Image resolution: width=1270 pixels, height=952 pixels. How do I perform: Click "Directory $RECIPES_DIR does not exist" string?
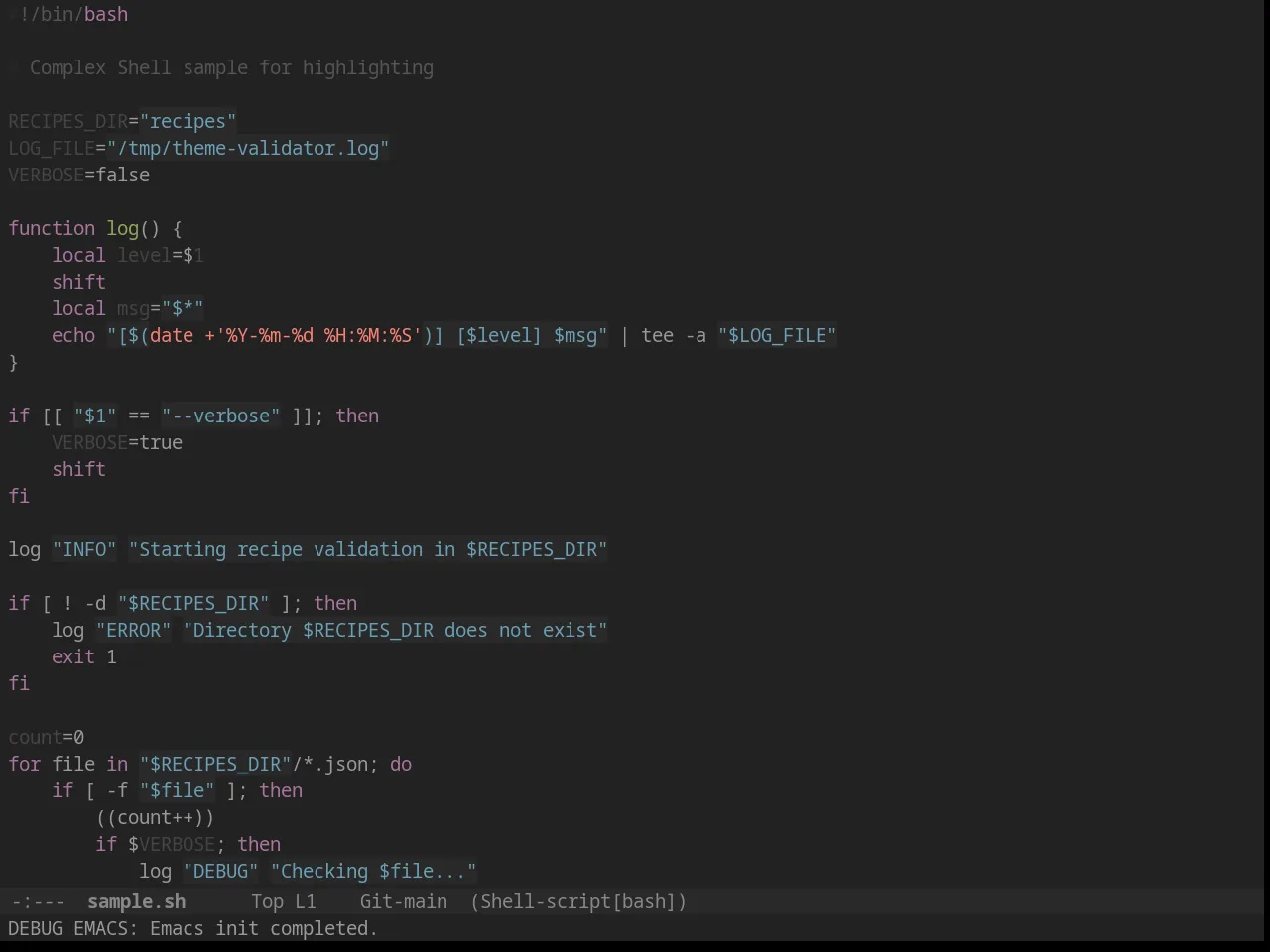click(395, 630)
